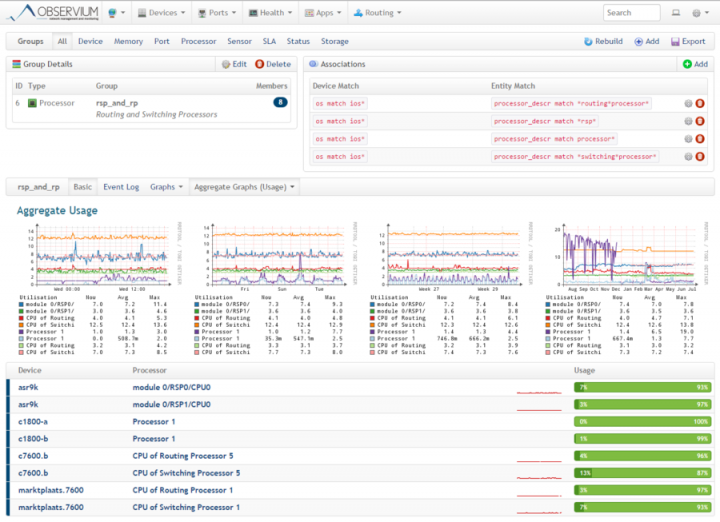Open the c1800-a device link

coord(33,422)
